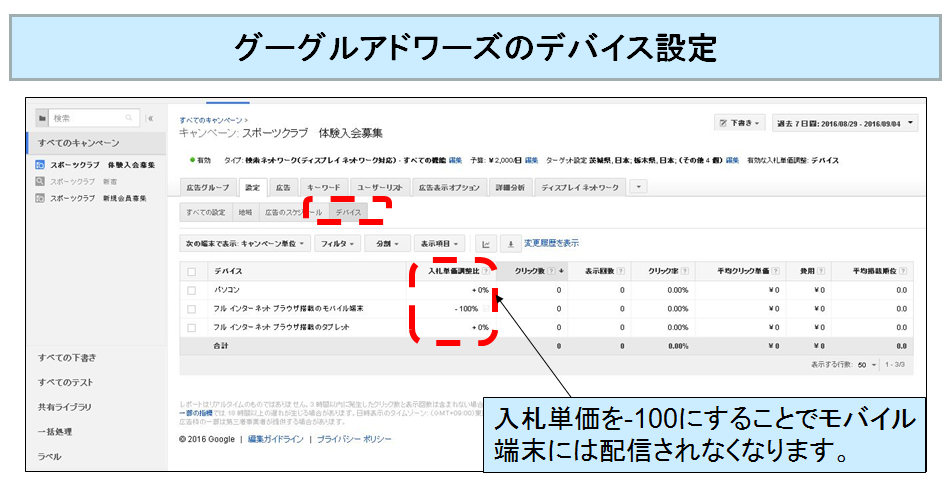Switch to the 詳細分析 tab
This screenshot has height=488, width=952.
510,188
